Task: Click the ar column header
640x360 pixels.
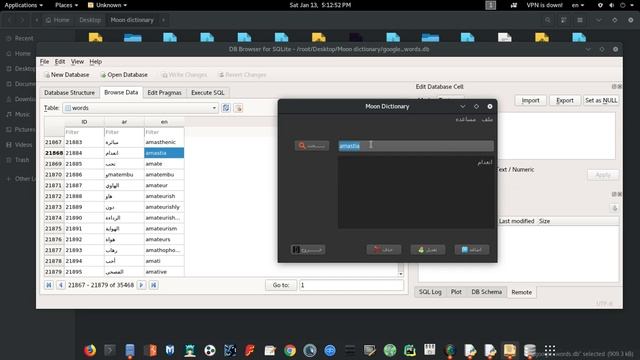Action: [124, 122]
